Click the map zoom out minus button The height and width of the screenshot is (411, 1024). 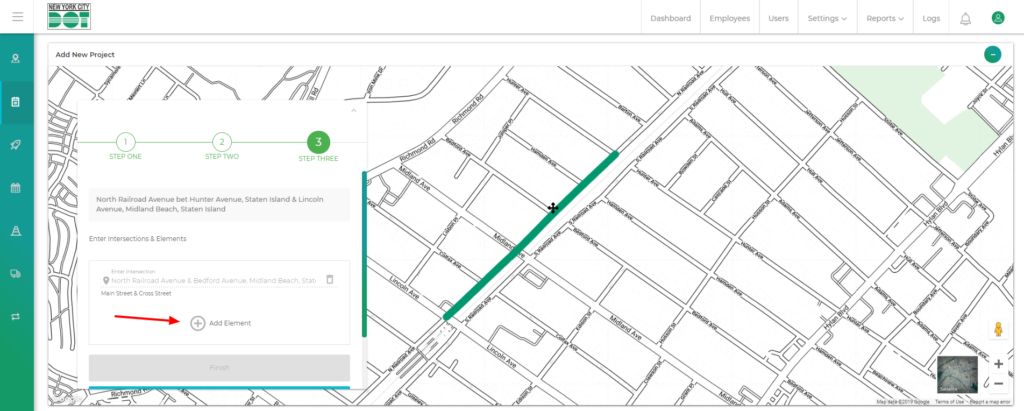(x=998, y=384)
